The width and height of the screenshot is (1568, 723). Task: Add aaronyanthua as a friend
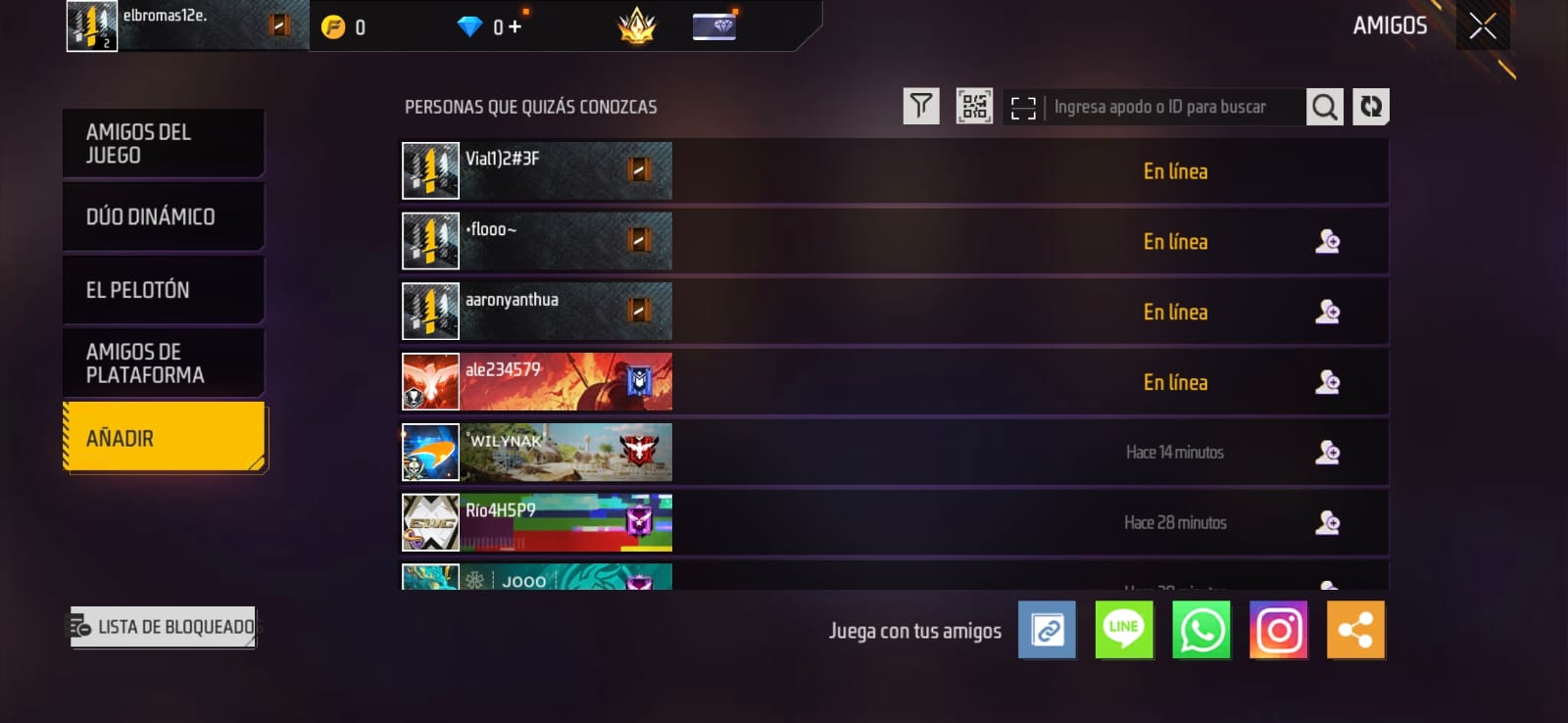(x=1327, y=312)
